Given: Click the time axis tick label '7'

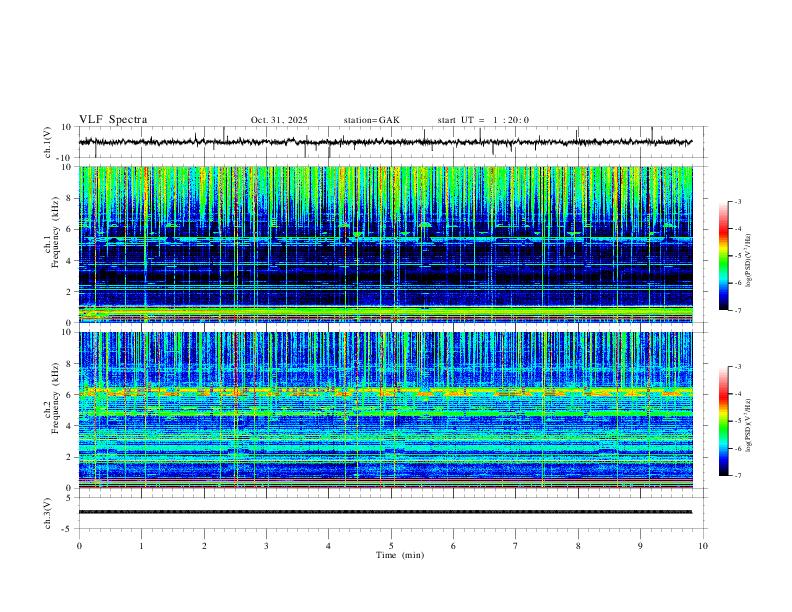Looking at the screenshot, I should (x=516, y=546).
